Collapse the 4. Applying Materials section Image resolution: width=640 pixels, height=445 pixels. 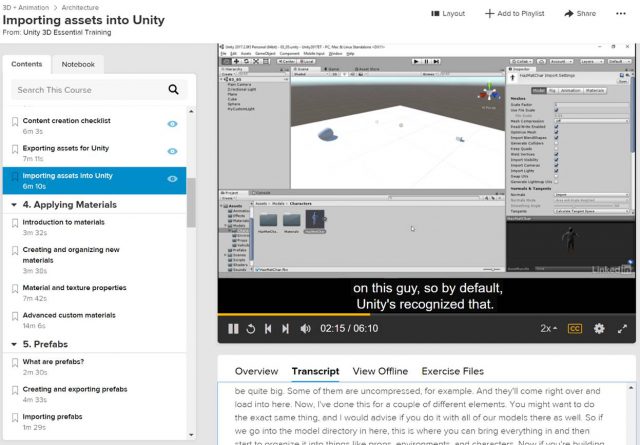pos(14,205)
